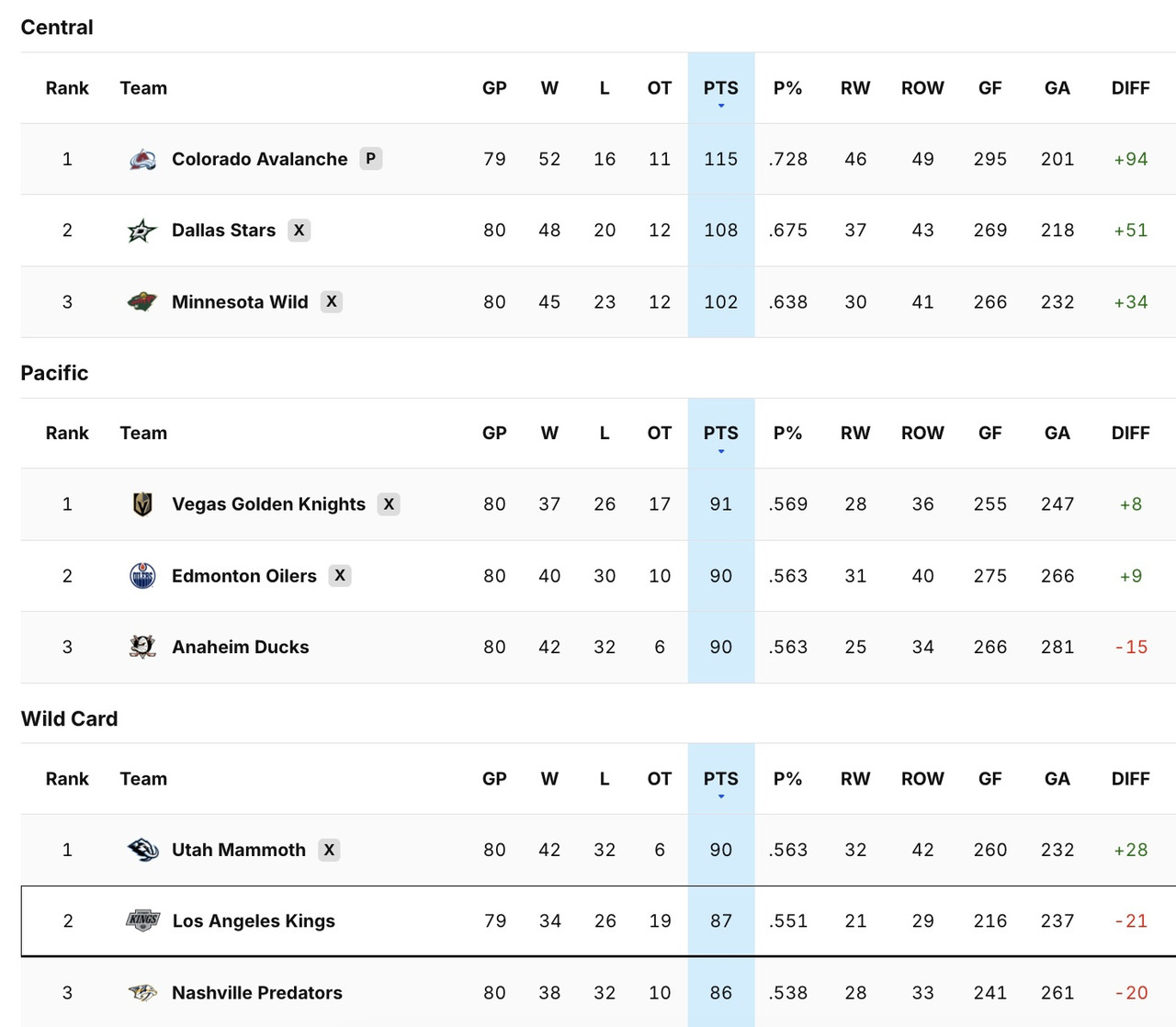
Task: Click the P clinch badge beside Colorado Avalanche
Action: (x=370, y=158)
